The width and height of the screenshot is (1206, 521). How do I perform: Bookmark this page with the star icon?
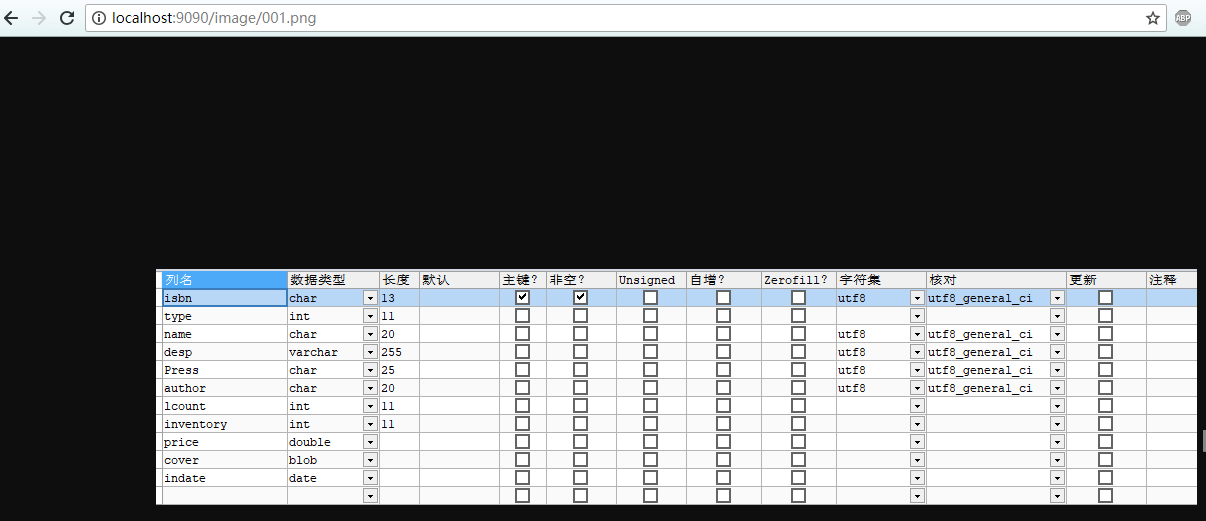(x=1153, y=18)
